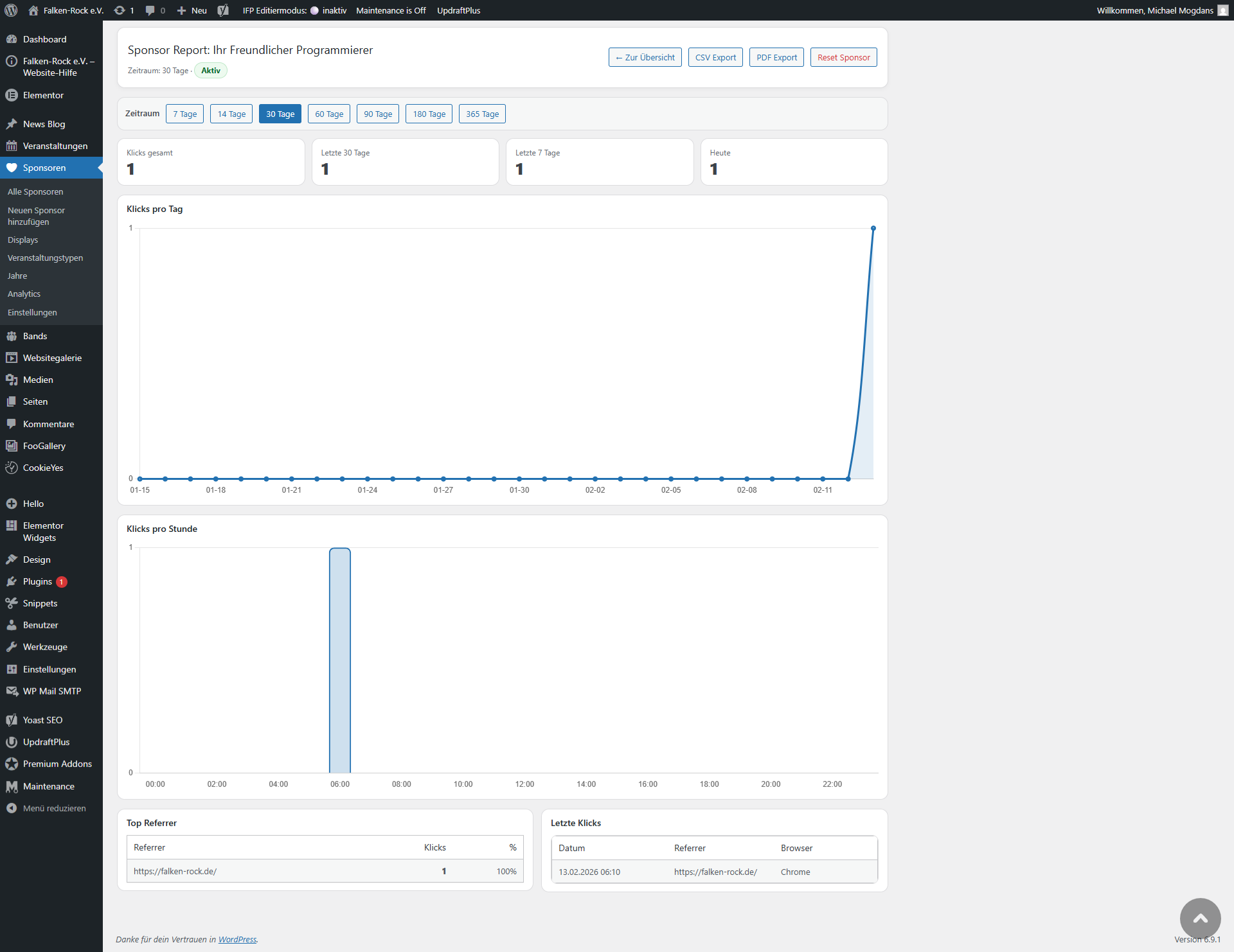Click the Elementor sidebar icon
The width and height of the screenshot is (1234, 952).
point(12,95)
